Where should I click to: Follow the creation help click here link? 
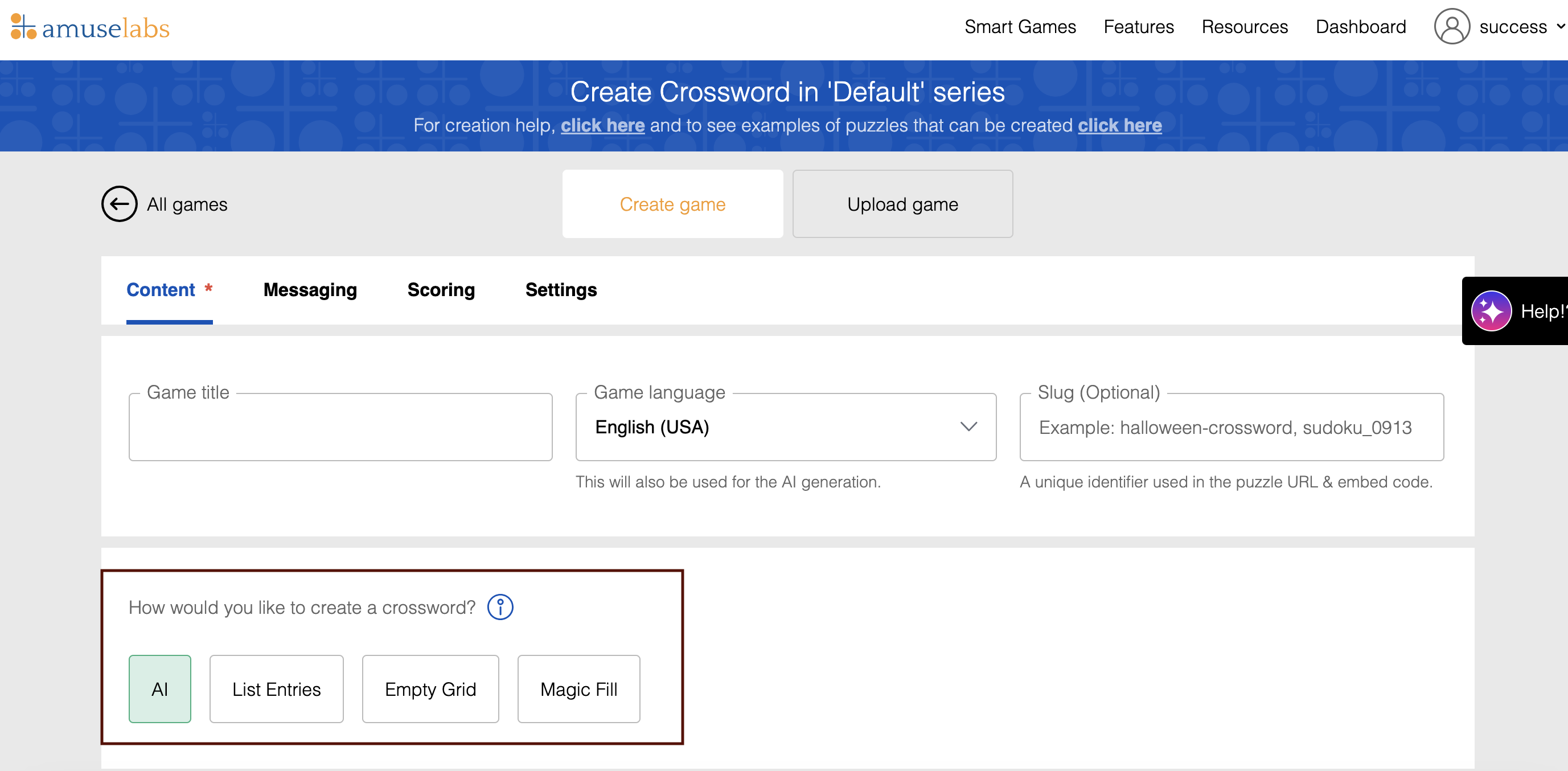click(602, 125)
